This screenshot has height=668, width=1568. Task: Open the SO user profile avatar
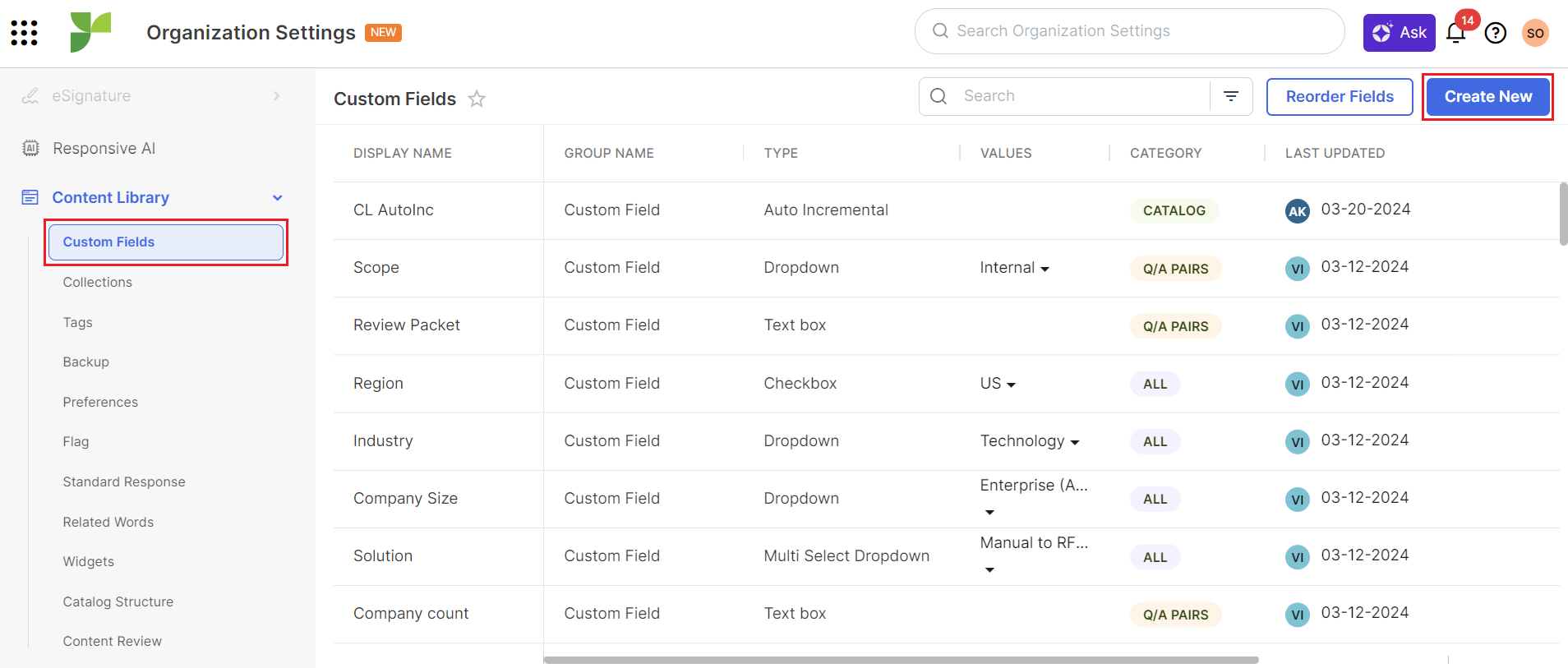click(x=1535, y=33)
